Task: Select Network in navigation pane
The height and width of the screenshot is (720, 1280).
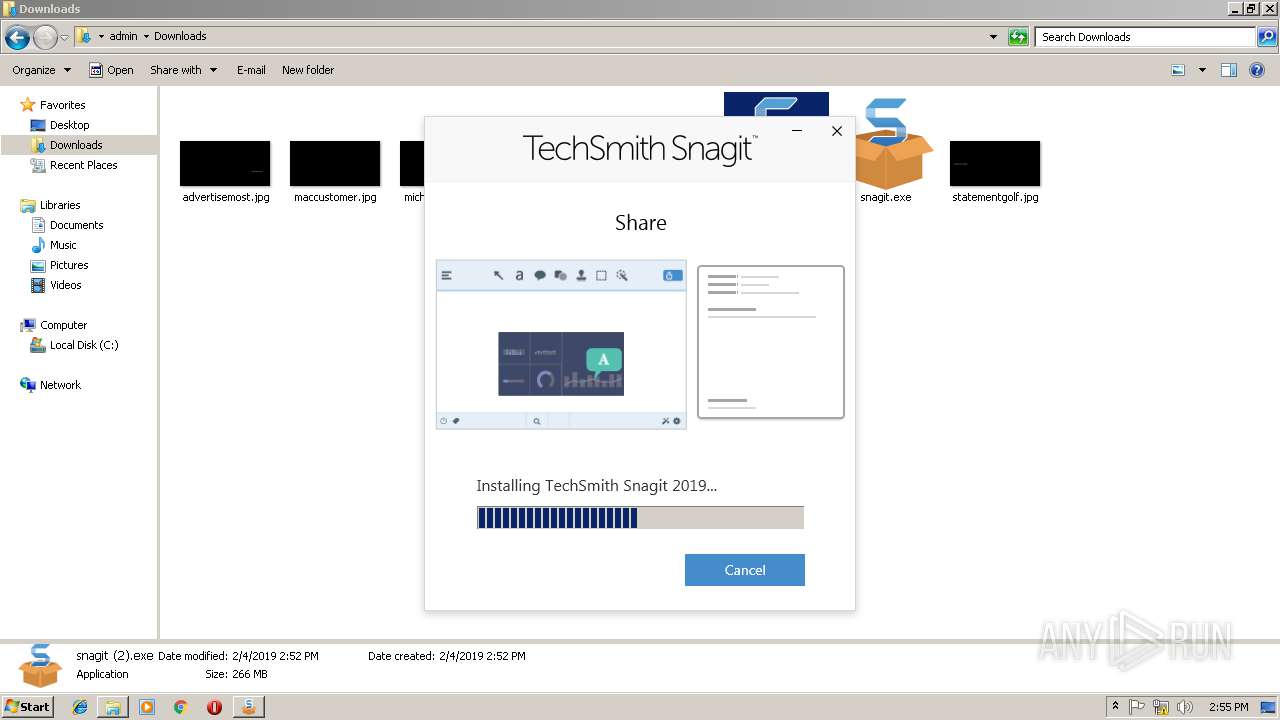Action: coord(60,385)
